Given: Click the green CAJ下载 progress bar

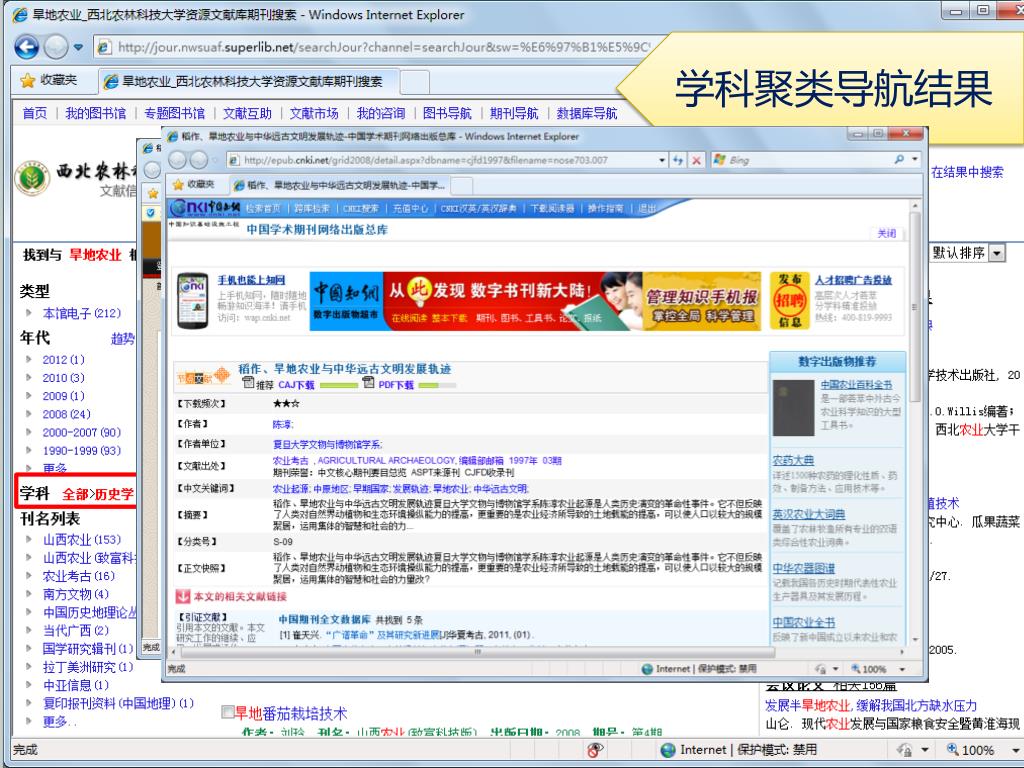Looking at the screenshot, I should (x=338, y=385).
